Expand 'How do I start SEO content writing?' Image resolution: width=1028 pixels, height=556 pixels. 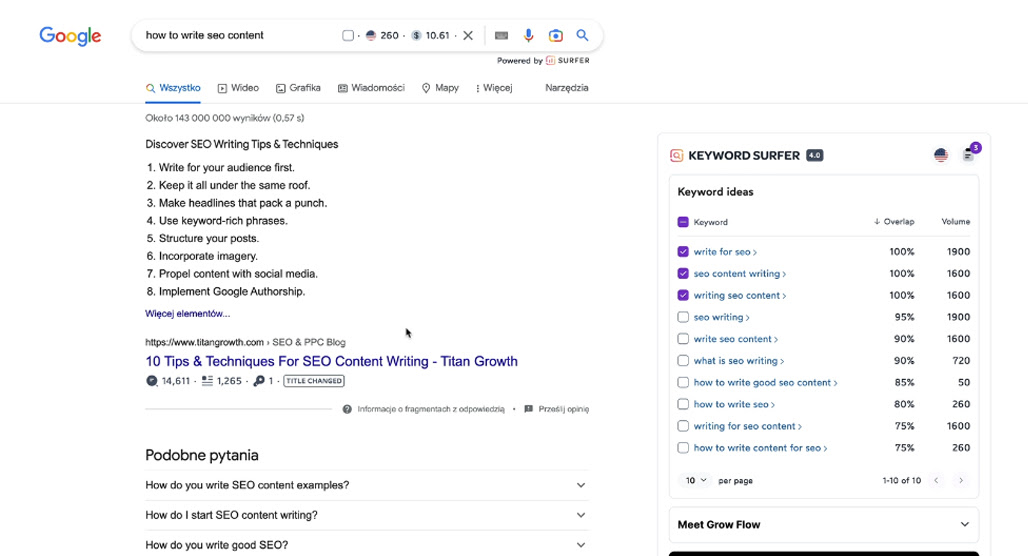pyautogui.click(x=367, y=515)
